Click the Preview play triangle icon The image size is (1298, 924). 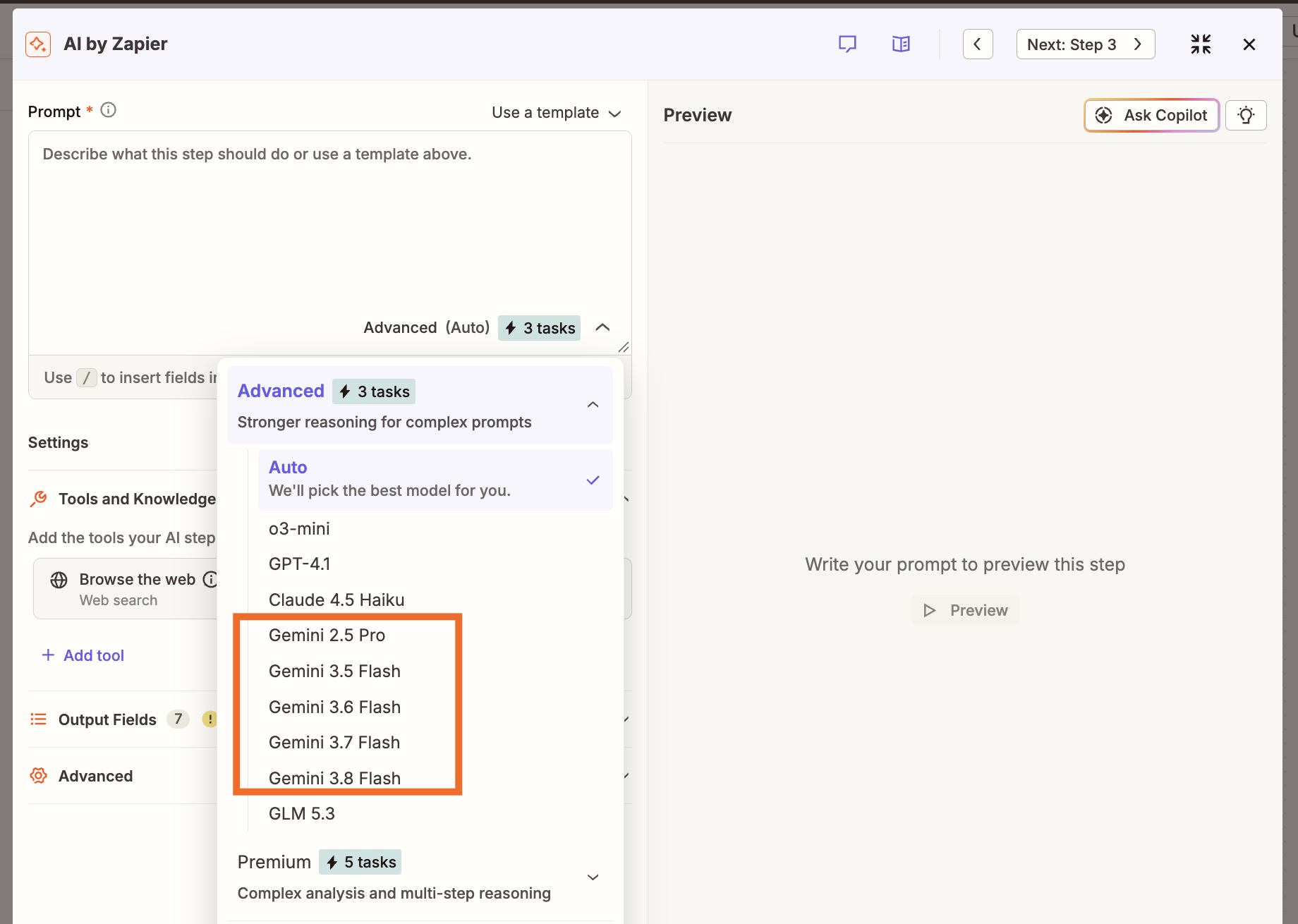pos(930,610)
